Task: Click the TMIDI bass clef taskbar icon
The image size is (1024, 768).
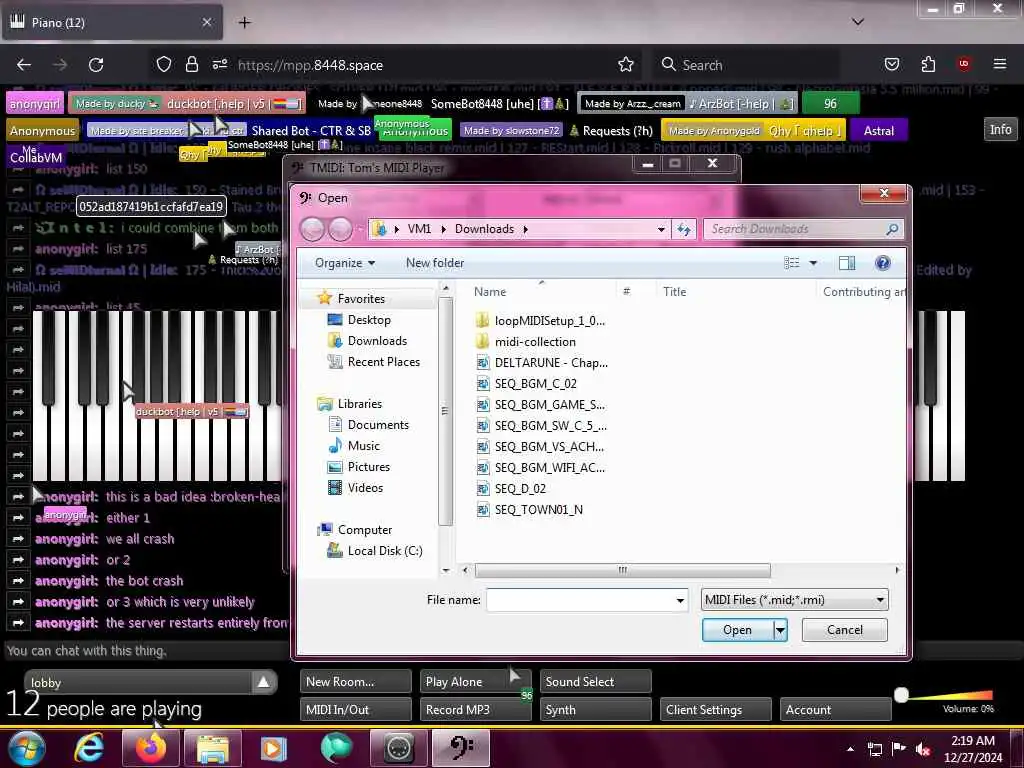Action: click(x=461, y=748)
